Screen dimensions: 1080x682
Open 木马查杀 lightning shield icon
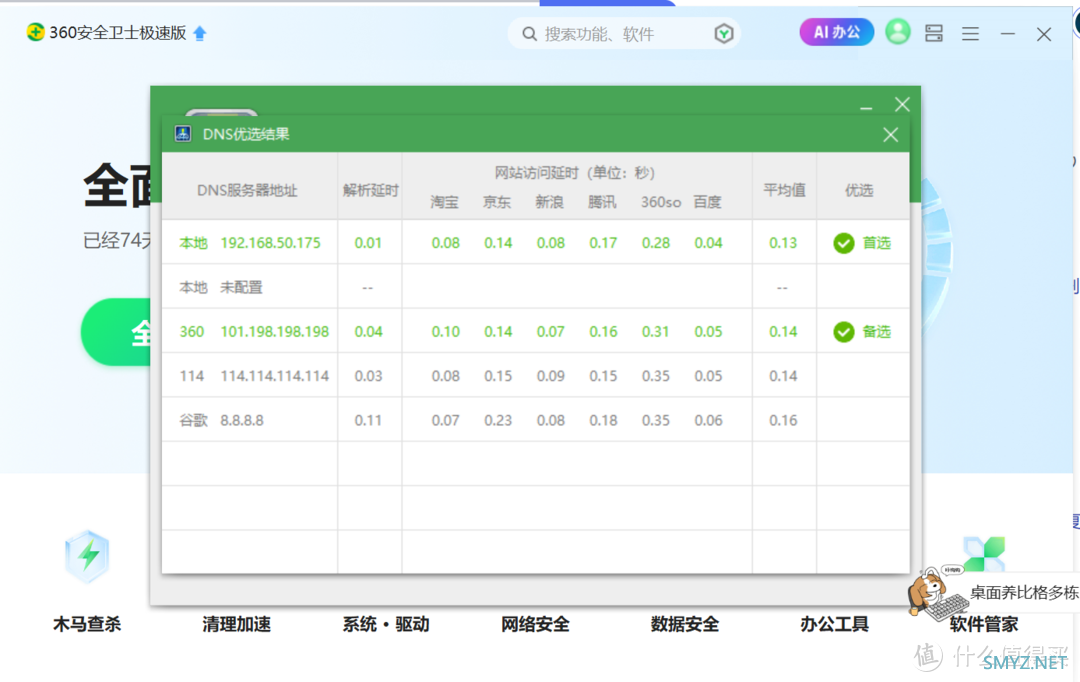pos(87,557)
